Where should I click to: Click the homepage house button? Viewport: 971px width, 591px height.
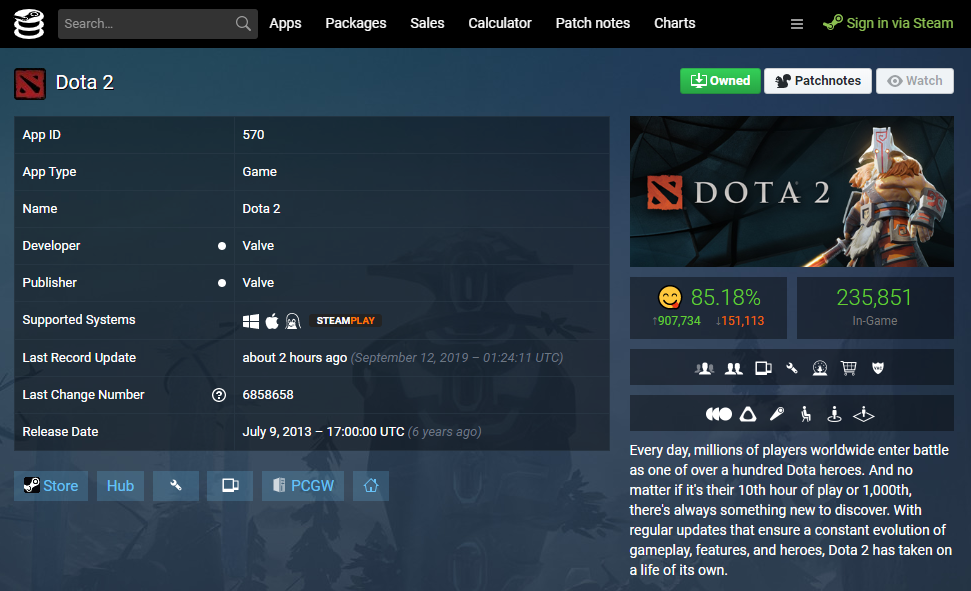(371, 486)
